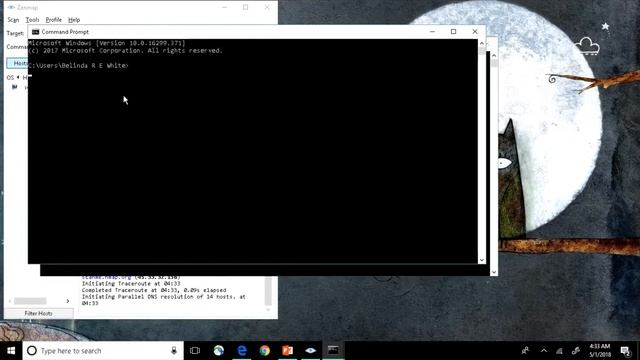
Task: Click the Command Prompt taskbar icon
Action: (x=333, y=351)
